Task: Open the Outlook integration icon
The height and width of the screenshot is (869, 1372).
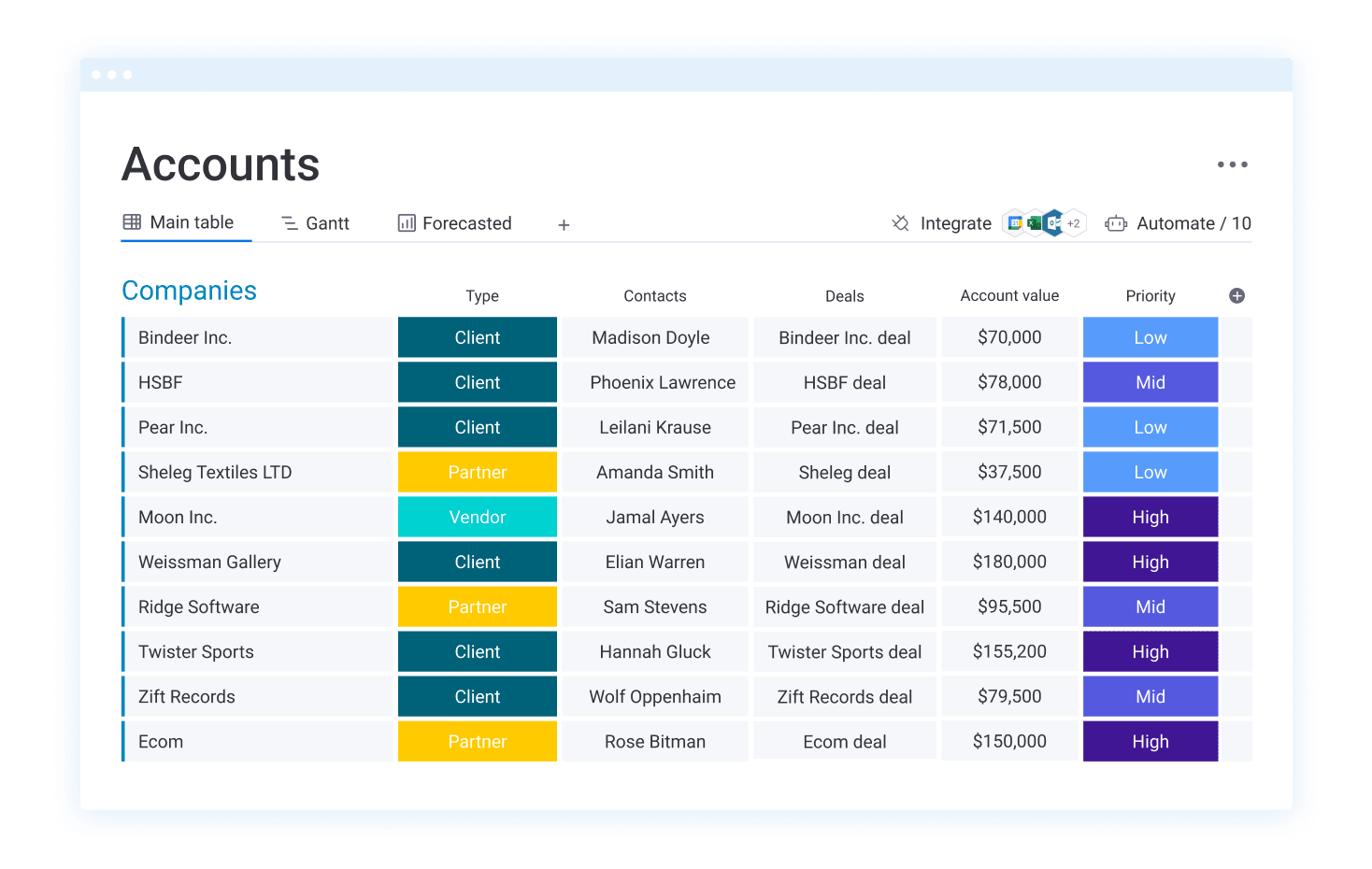Action: pos(1053,223)
